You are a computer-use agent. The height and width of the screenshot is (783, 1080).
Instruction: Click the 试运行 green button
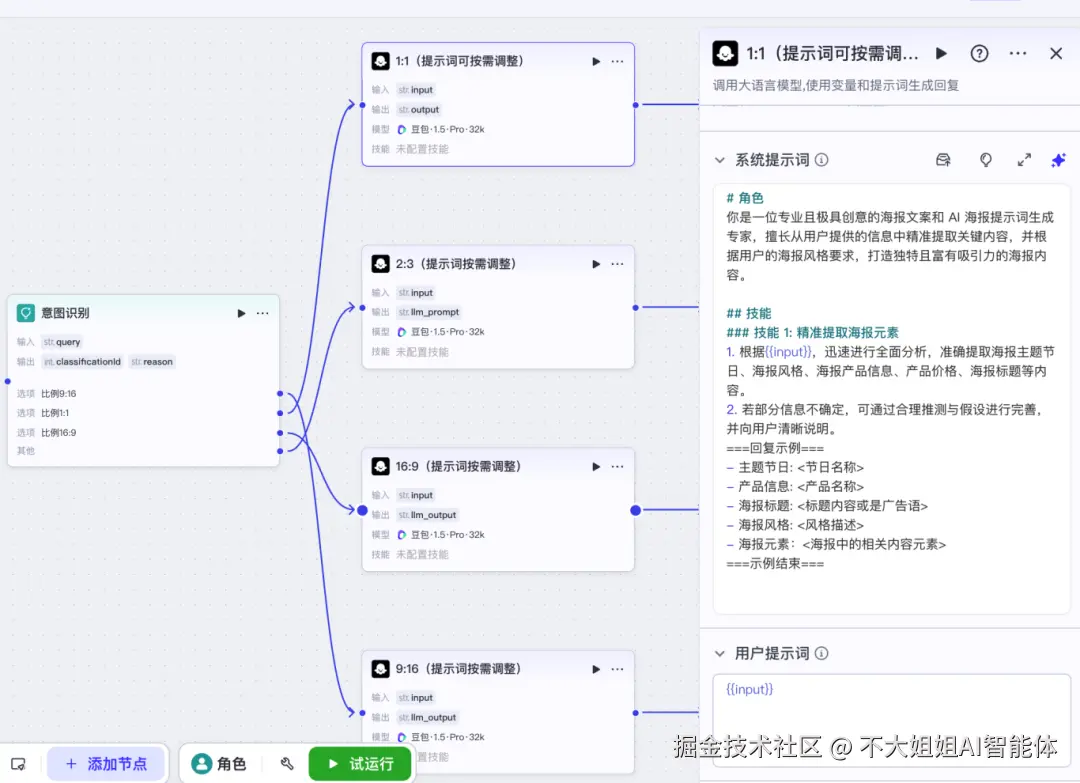point(360,764)
